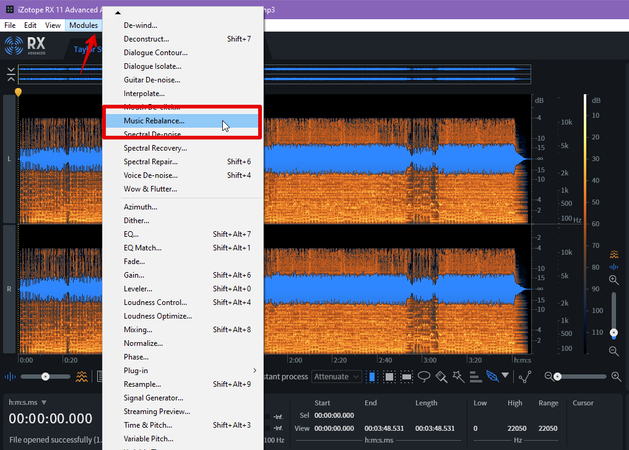Zoom out vertically on frequency
Screen dimensions: 629x450
click(x=614, y=351)
